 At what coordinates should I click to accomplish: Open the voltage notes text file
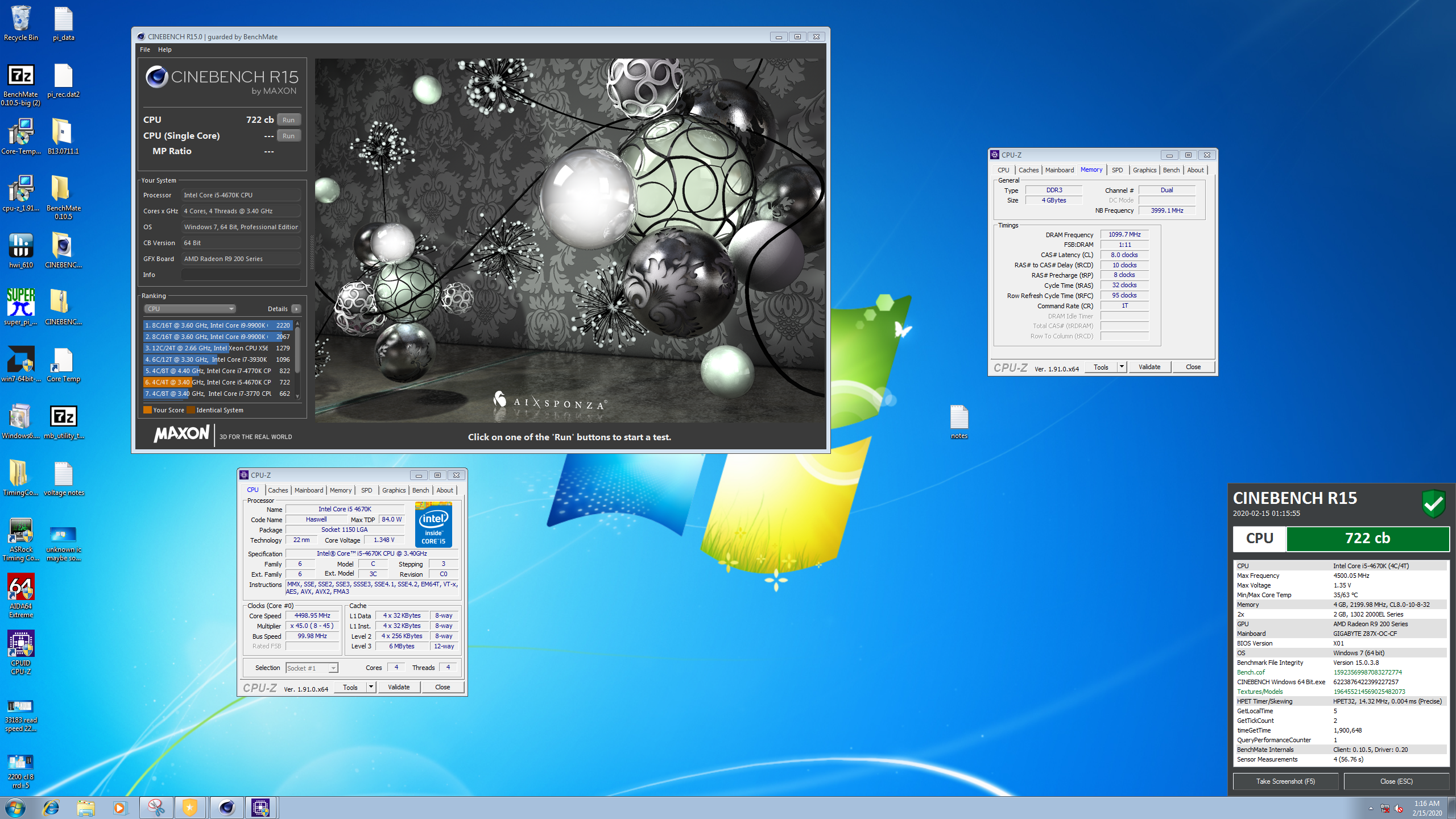64,478
